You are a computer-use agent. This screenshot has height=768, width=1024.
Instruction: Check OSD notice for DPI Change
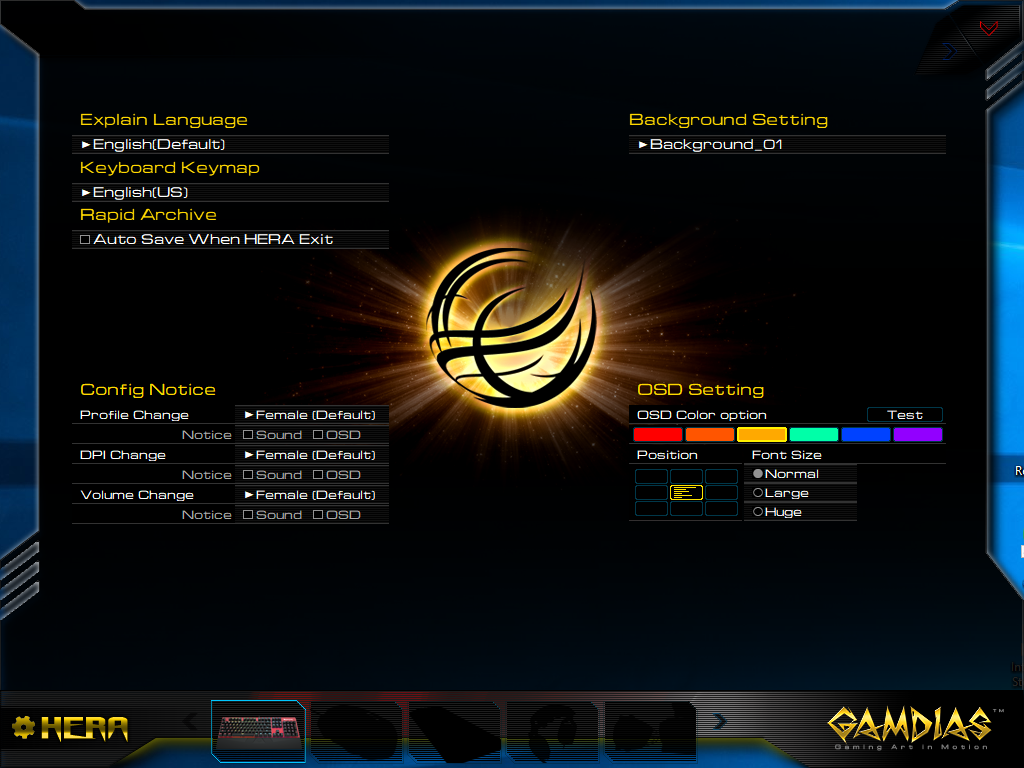click(x=318, y=475)
